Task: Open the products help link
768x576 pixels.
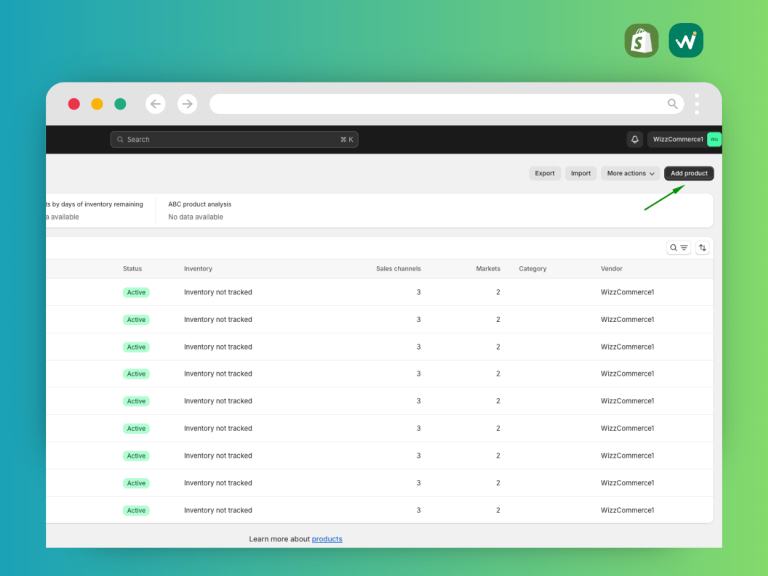Action: [x=327, y=539]
